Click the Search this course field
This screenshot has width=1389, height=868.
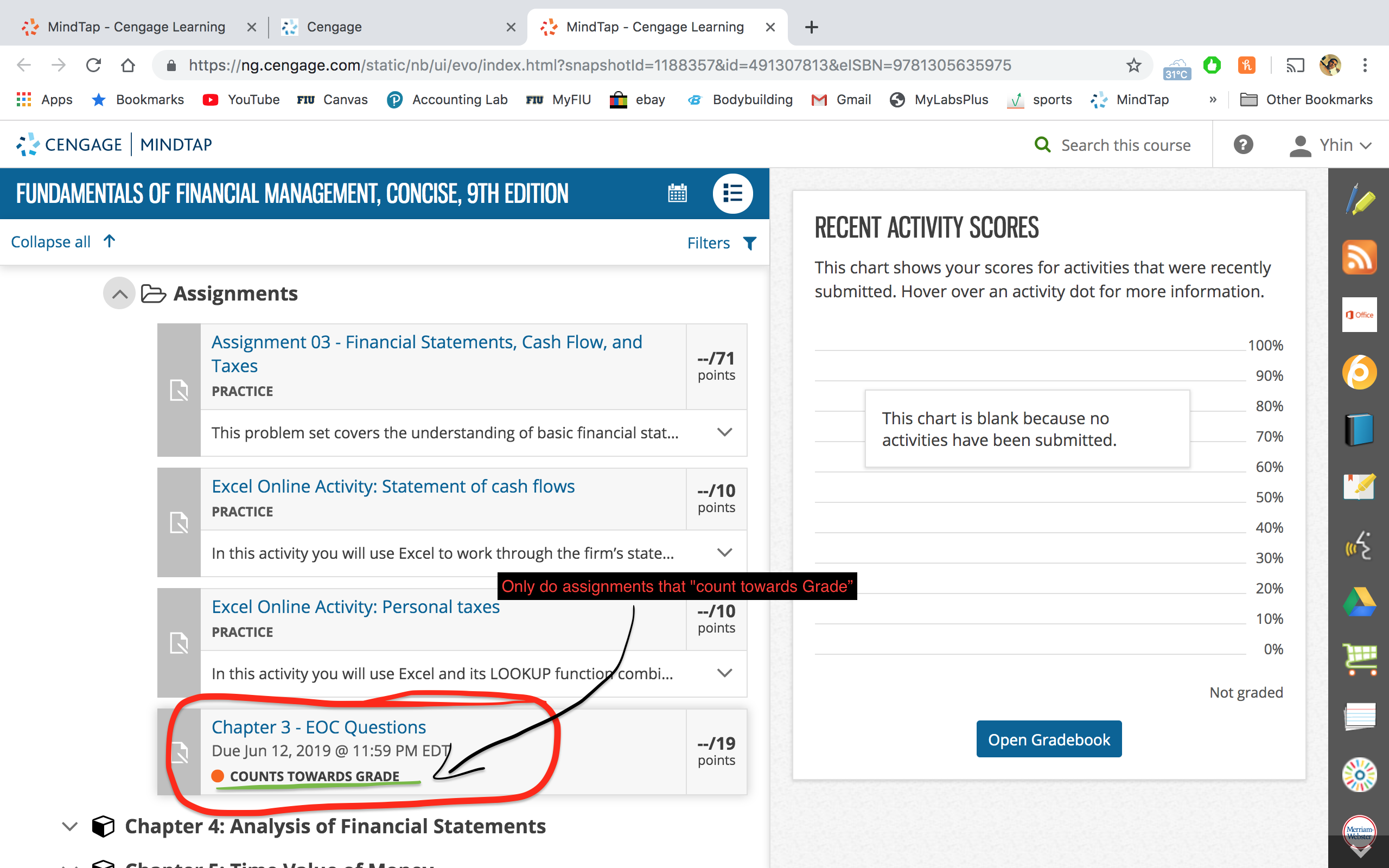(1125, 145)
